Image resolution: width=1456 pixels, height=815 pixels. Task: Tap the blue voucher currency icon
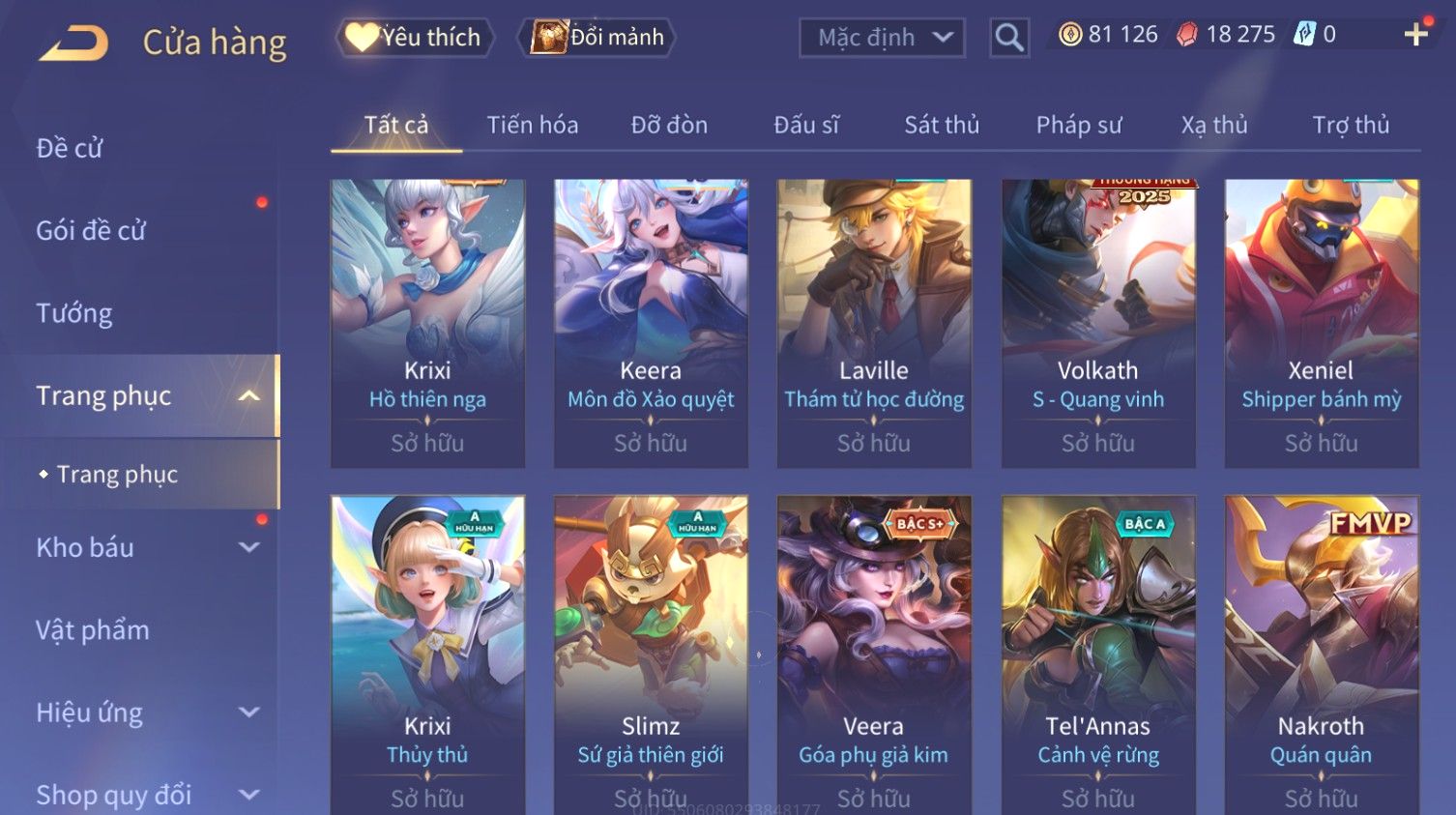pos(1305,35)
